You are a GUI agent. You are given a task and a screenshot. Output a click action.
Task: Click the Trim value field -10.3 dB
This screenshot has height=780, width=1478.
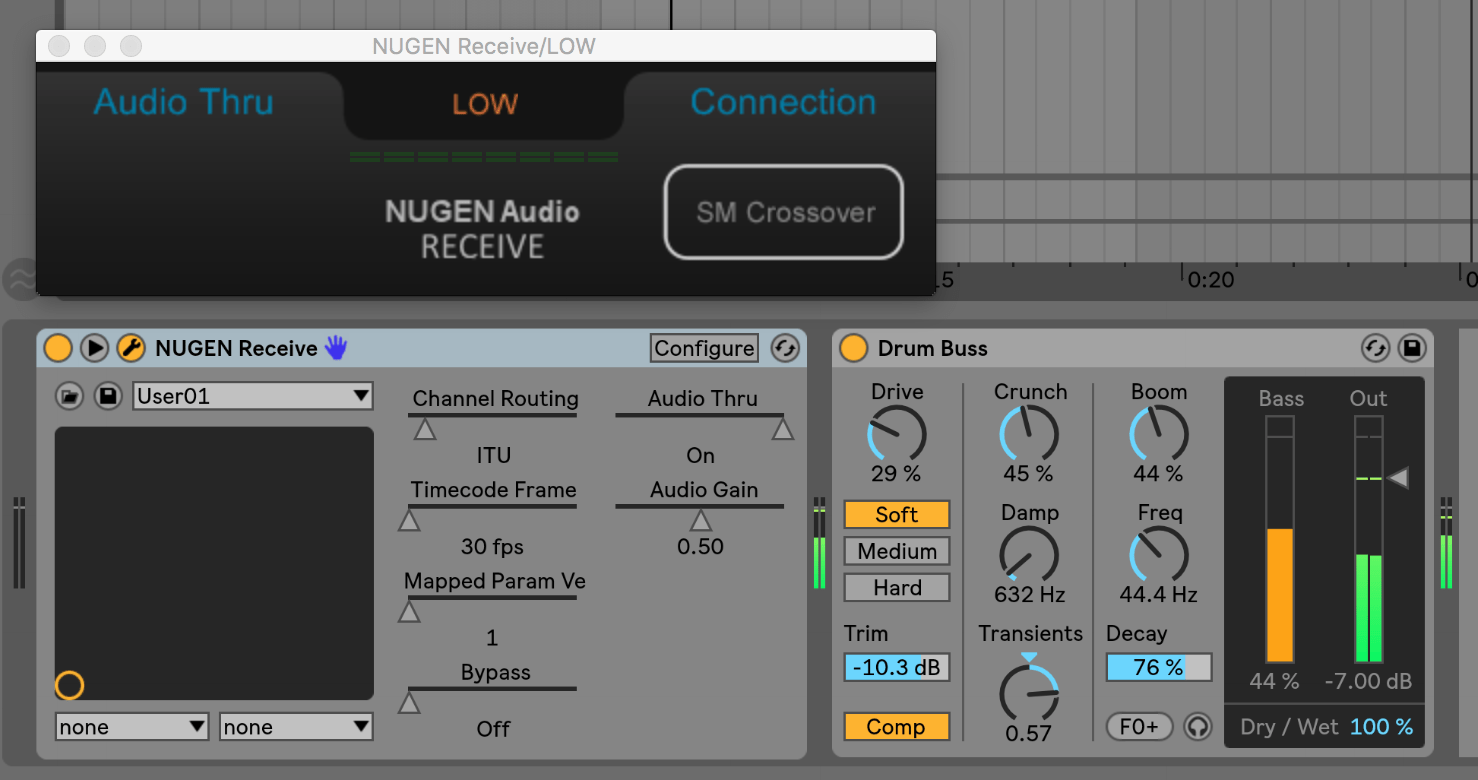click(x=897, y=667)
